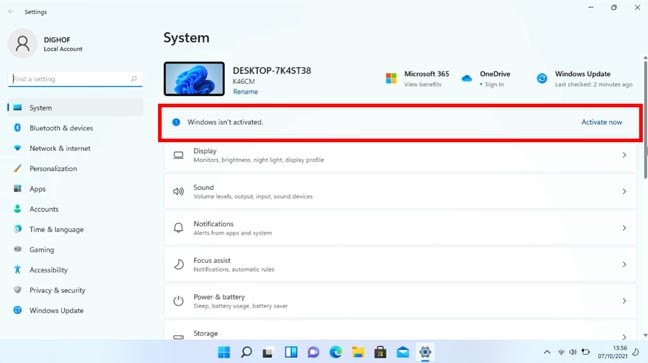Click the vertical scrollbar of System page
This screenshot has width=648, height=363.
(645, 120)
